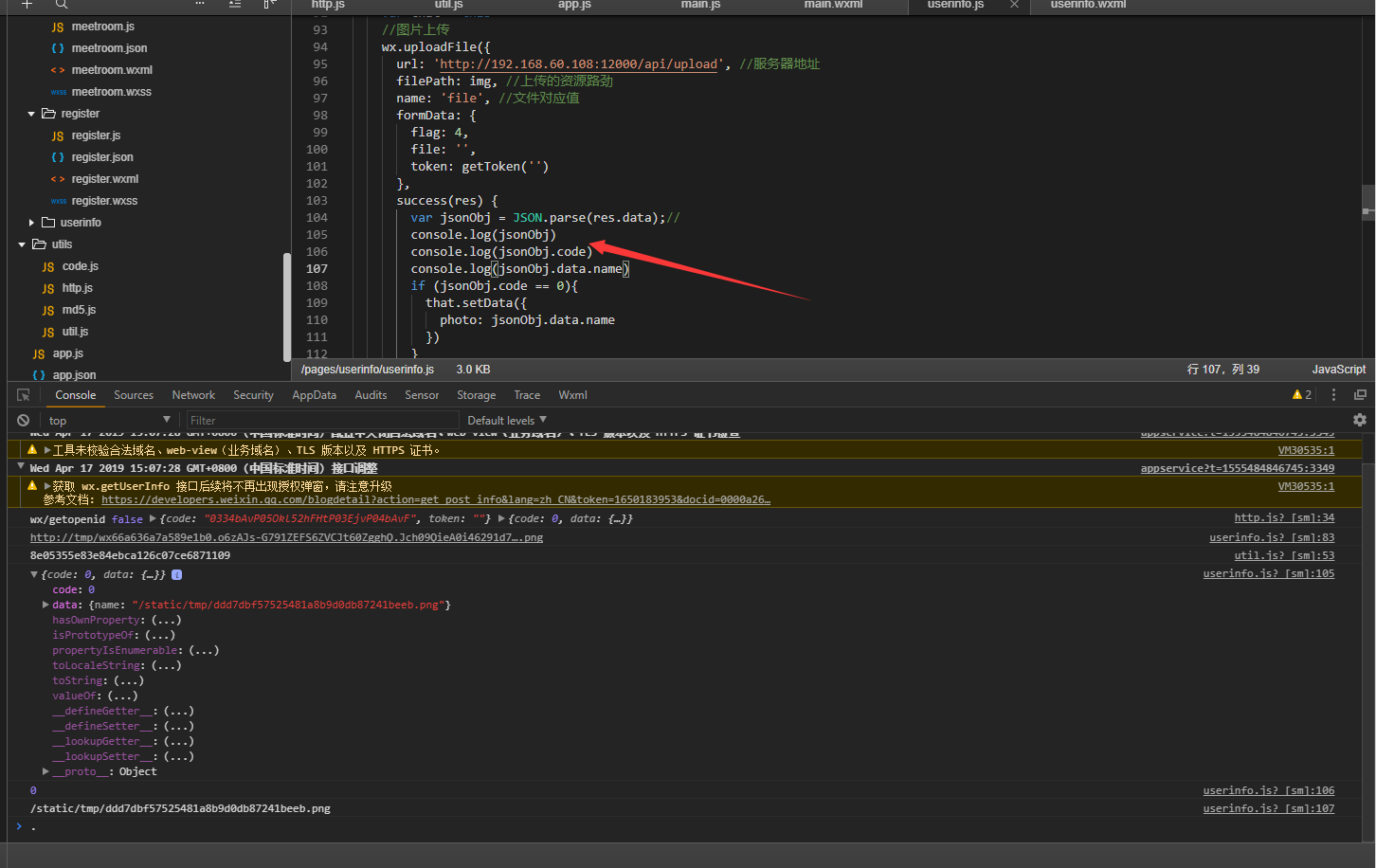Click the JS icon beside code.js

pos(48,267)
